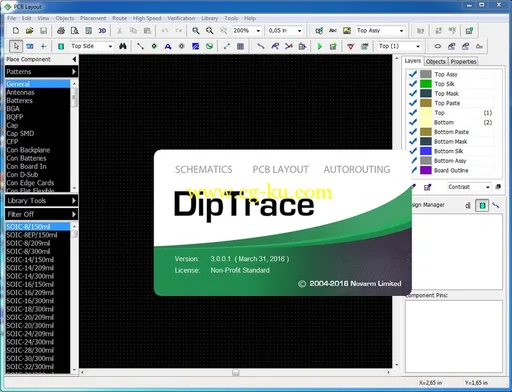The image size is (512, 392).
Task: Click the Print icon
Action: tap(61, 31)
